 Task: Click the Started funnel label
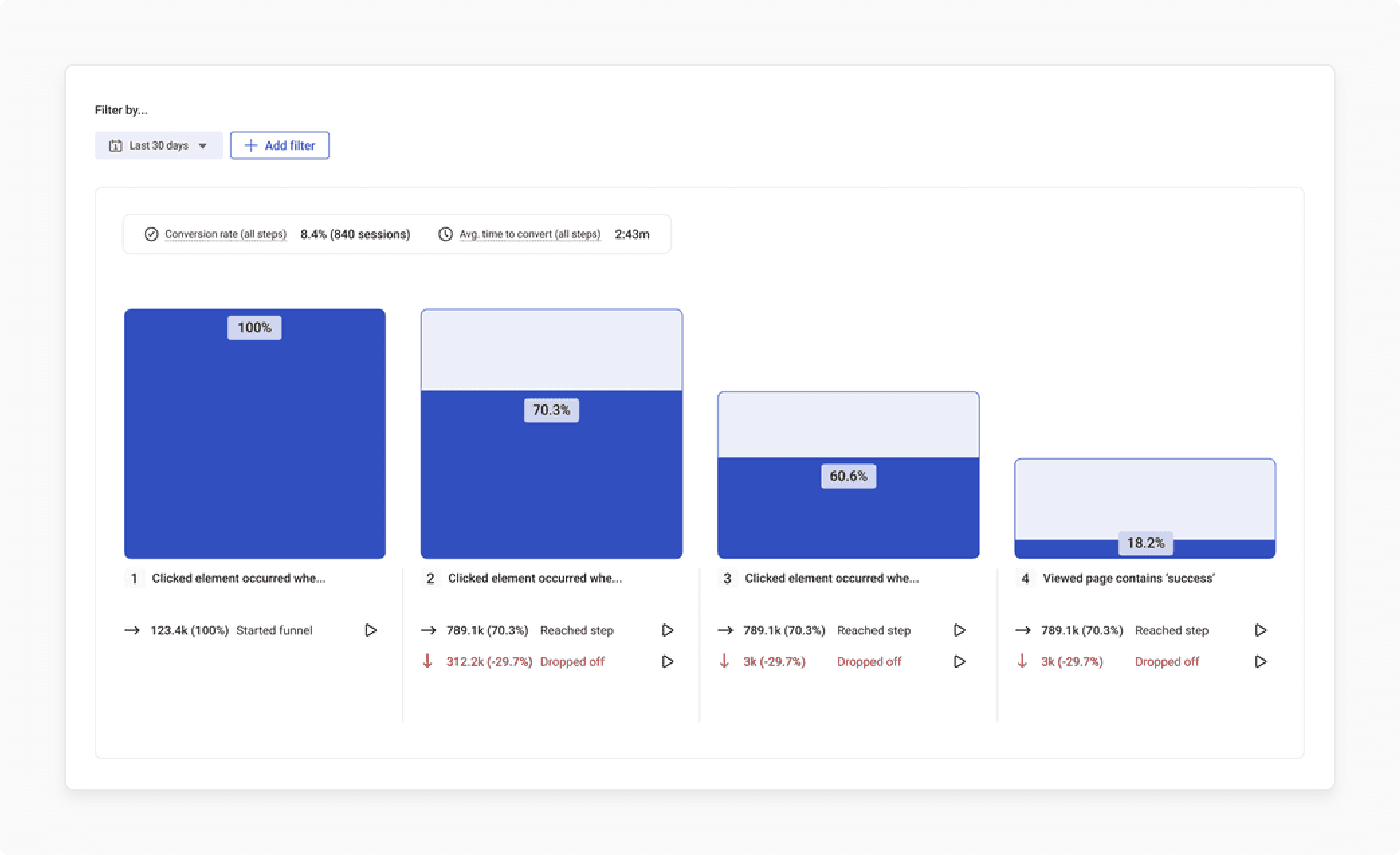[275, 630]
